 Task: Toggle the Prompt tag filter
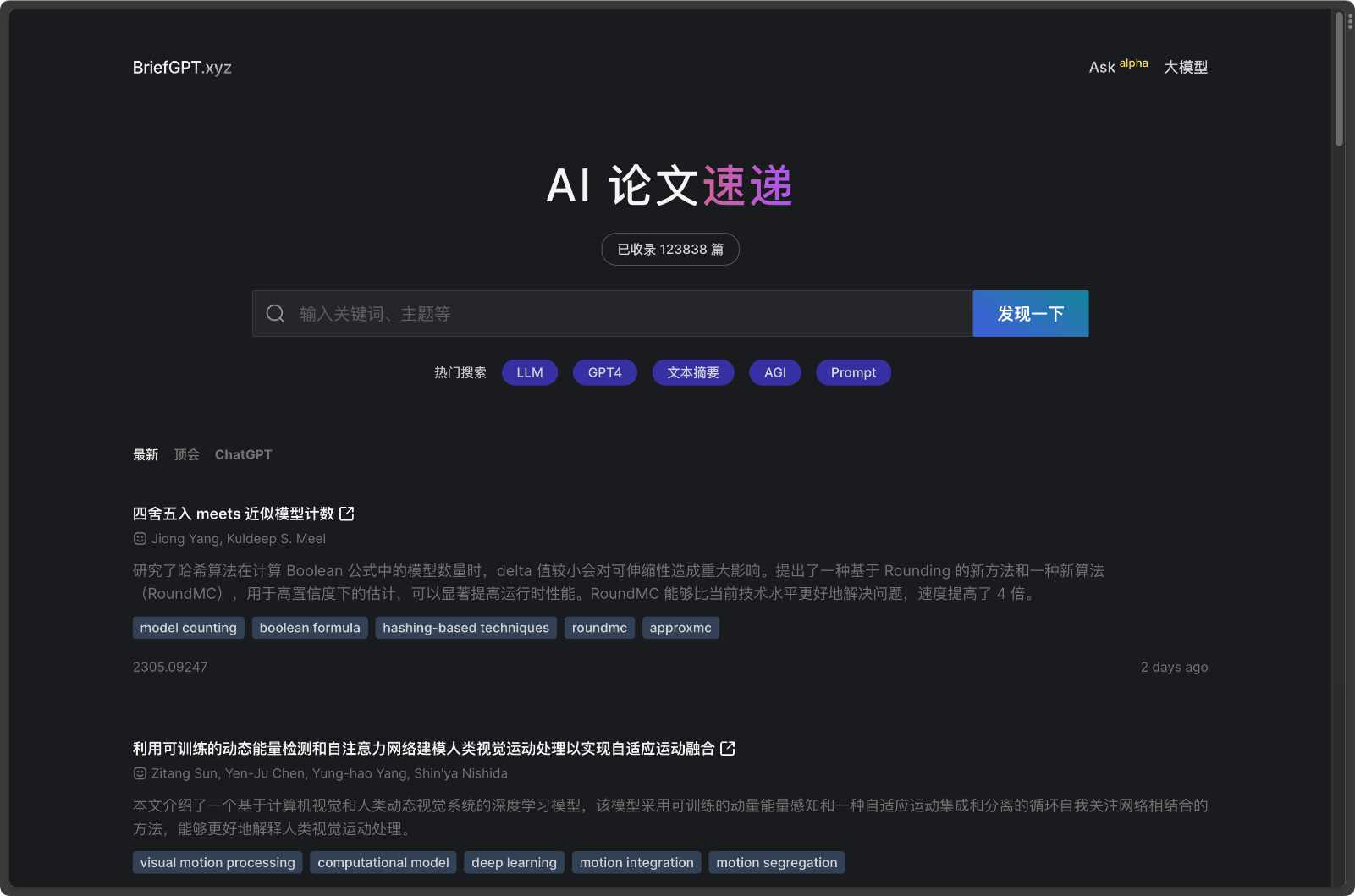coord(853,372)
